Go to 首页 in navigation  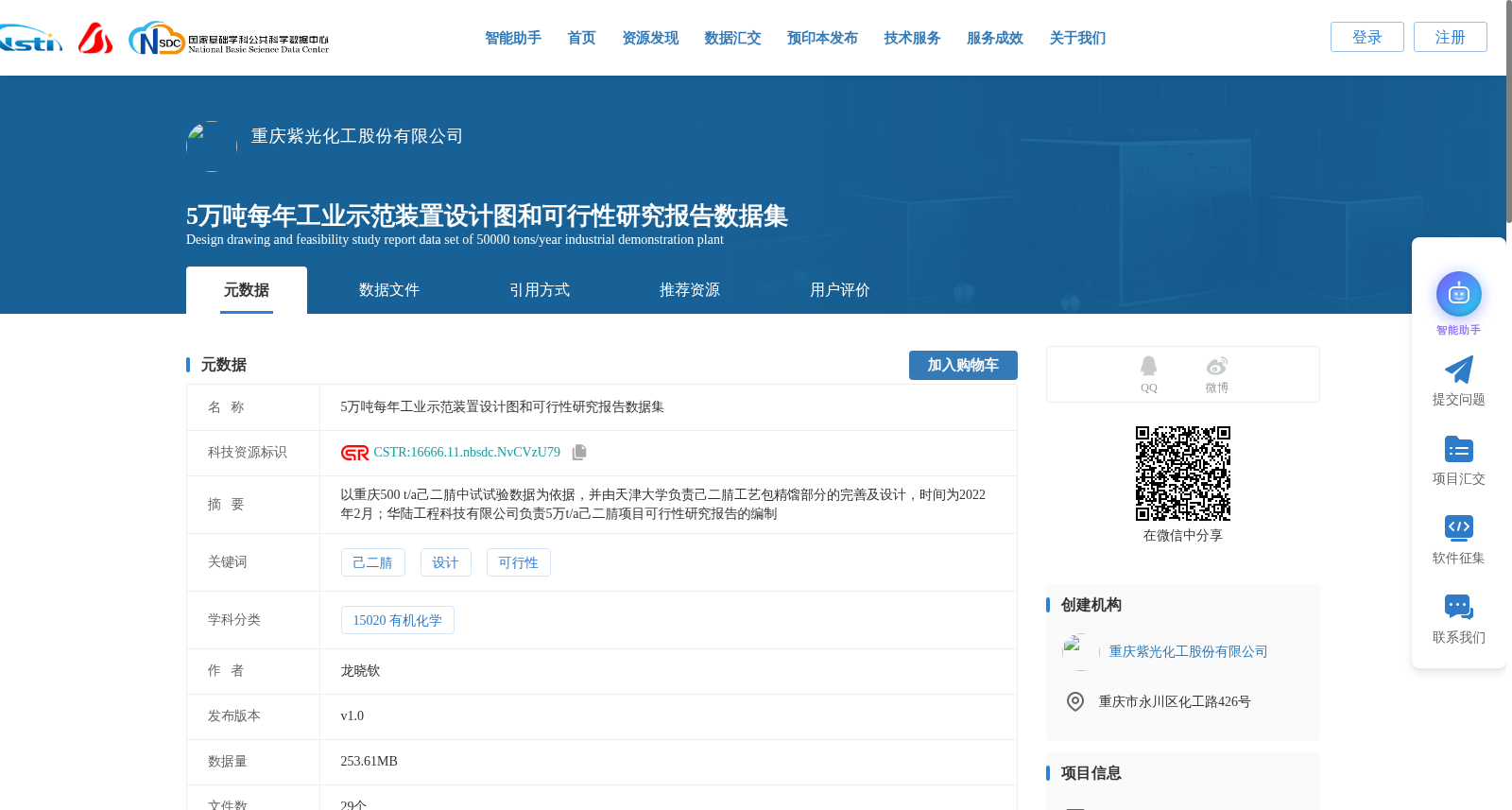[x=581, y=38]
